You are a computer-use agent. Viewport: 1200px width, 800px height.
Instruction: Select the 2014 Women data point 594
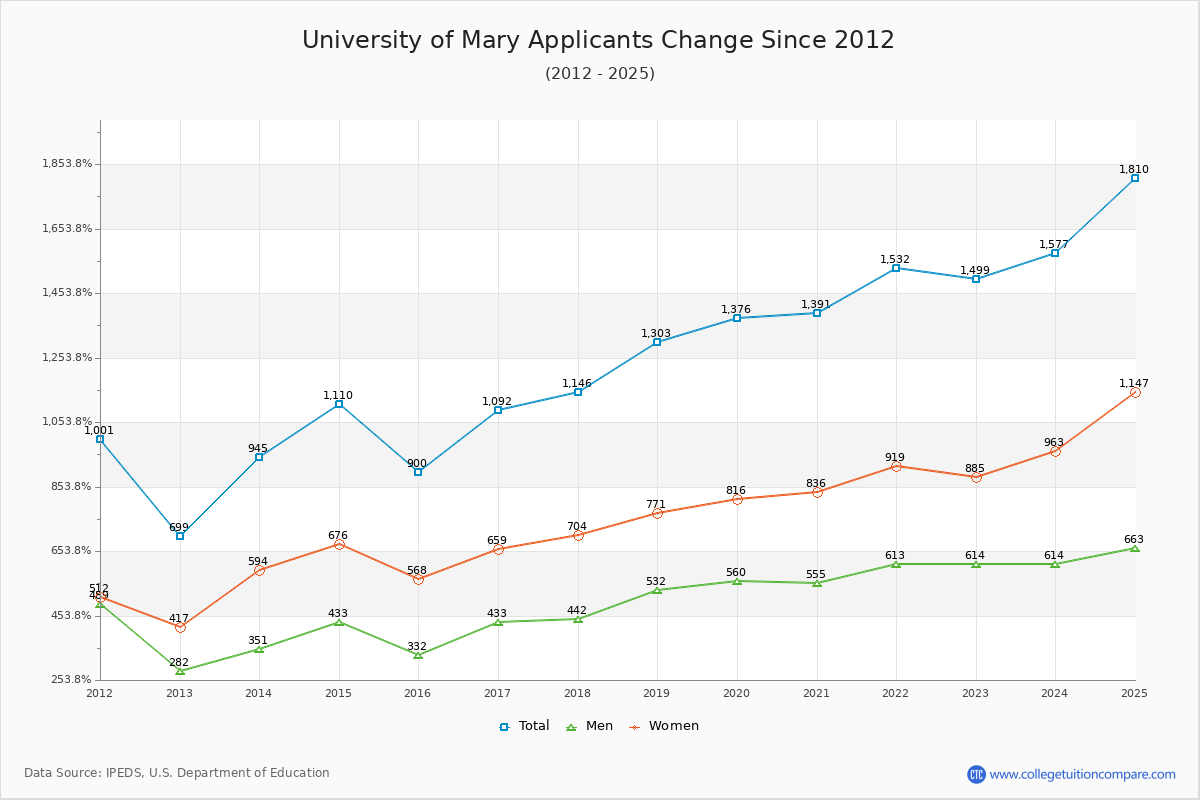click(259, 570)
